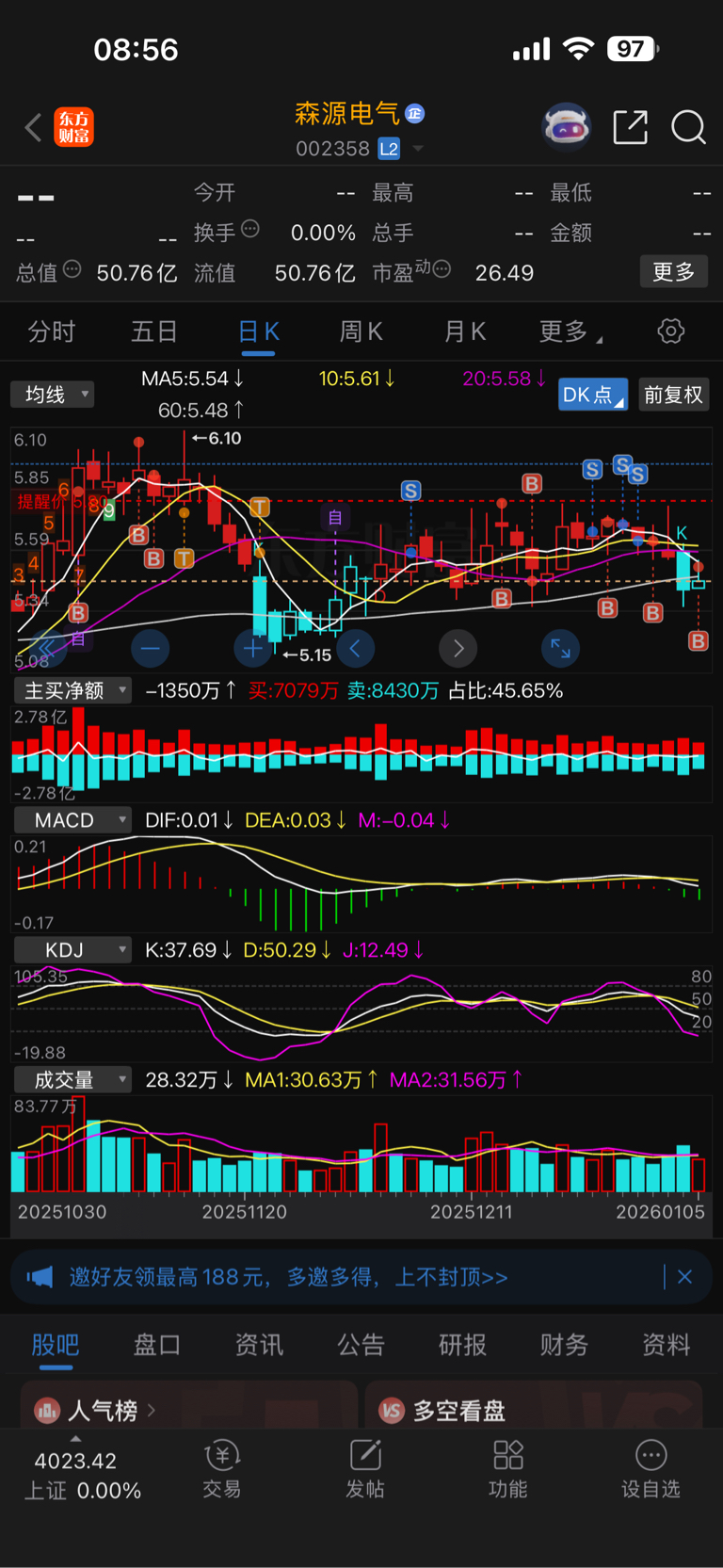Tap the back arrow icon

[x=34, y=127]
